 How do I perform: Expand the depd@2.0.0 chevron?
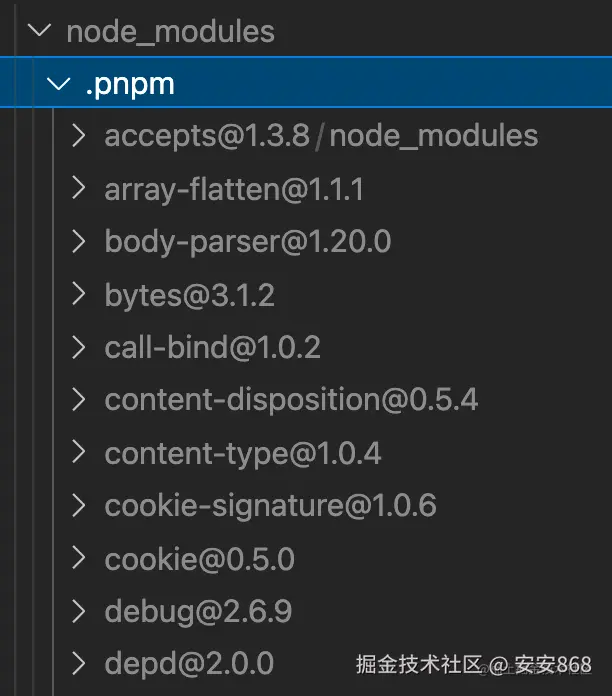(x=80, y=663)
